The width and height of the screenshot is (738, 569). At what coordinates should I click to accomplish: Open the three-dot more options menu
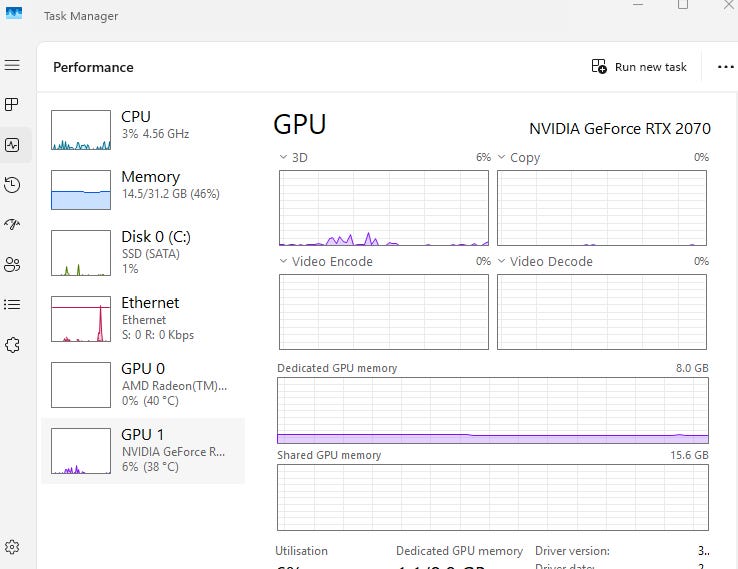click(725, 67)
